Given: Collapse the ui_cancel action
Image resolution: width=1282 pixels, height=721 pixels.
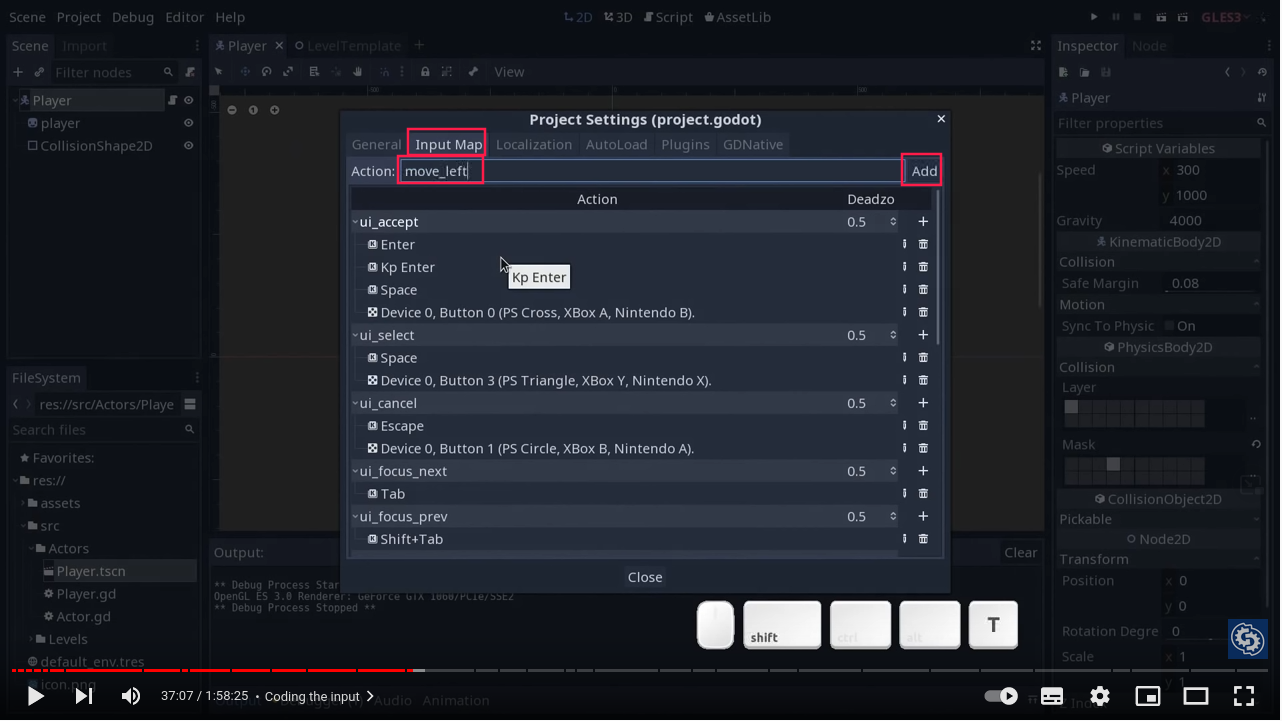Looking at the screenshot, I should coord(354,403).
